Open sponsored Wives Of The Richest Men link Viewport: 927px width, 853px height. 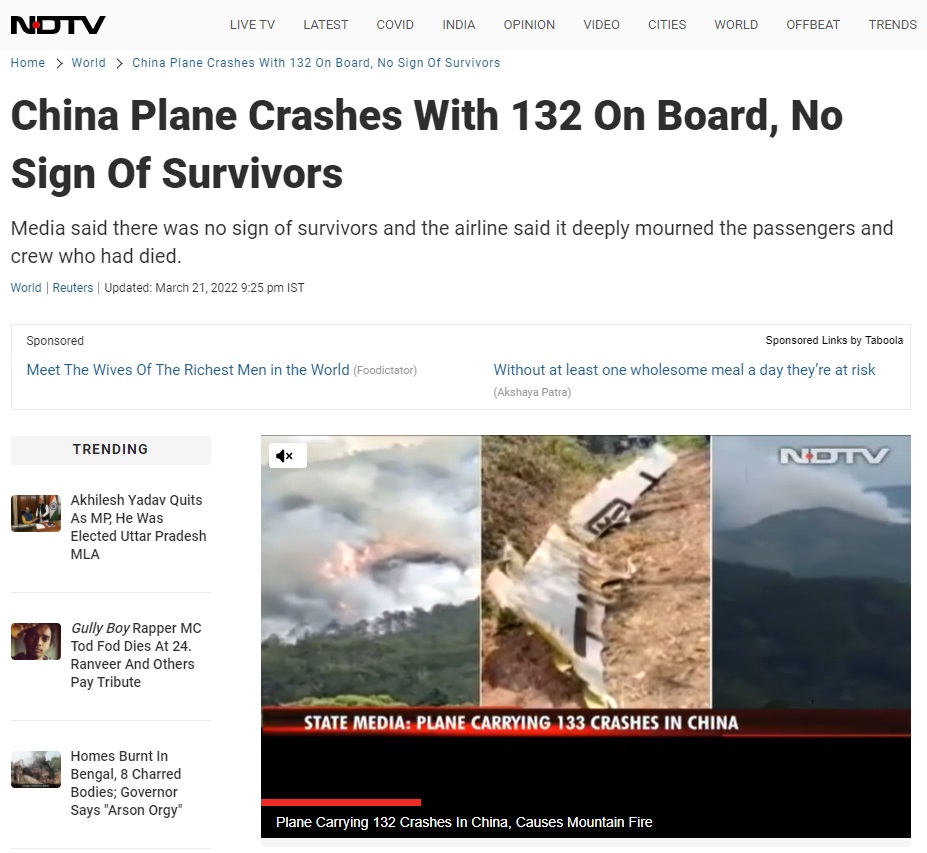pos(188,370)
